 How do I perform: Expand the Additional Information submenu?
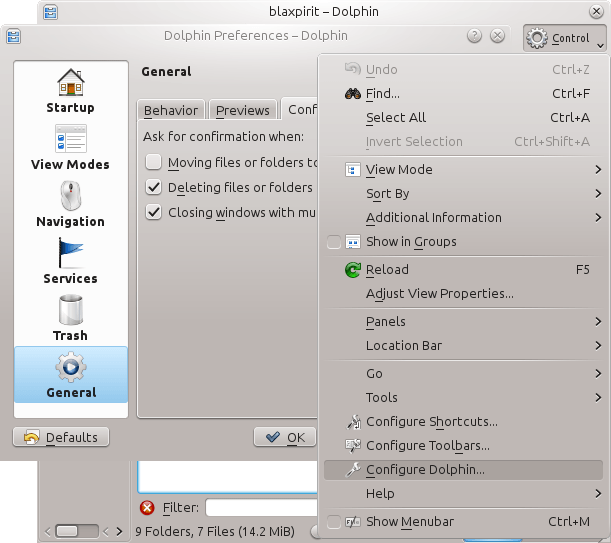463,218
